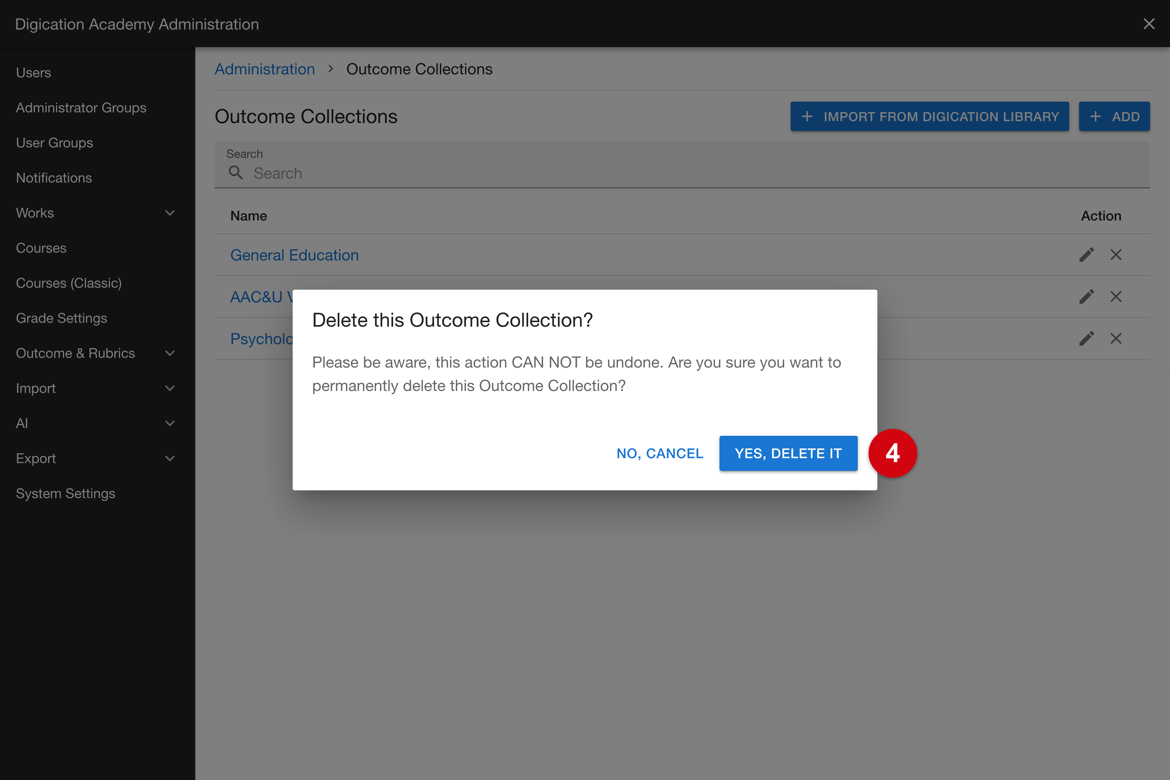1170x780 pixels.
Task: Click the search magnifier icon
Action: coord(236,172)
